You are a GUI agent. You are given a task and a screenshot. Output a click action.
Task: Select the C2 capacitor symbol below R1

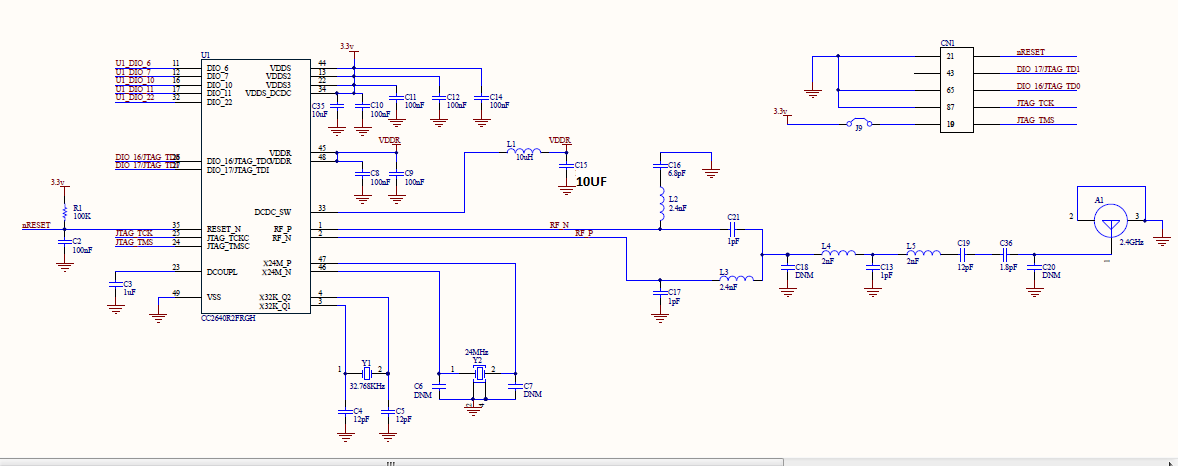(65, 242)
